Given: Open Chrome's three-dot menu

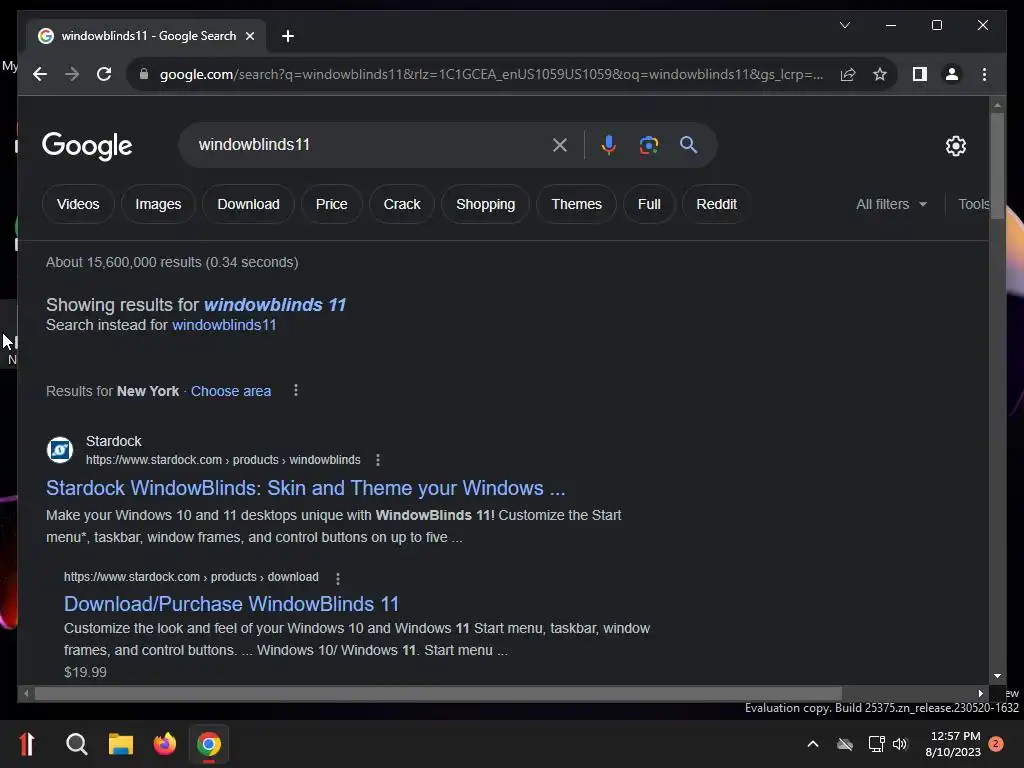Looking at the screenshot, I should [x=984, y=74].
